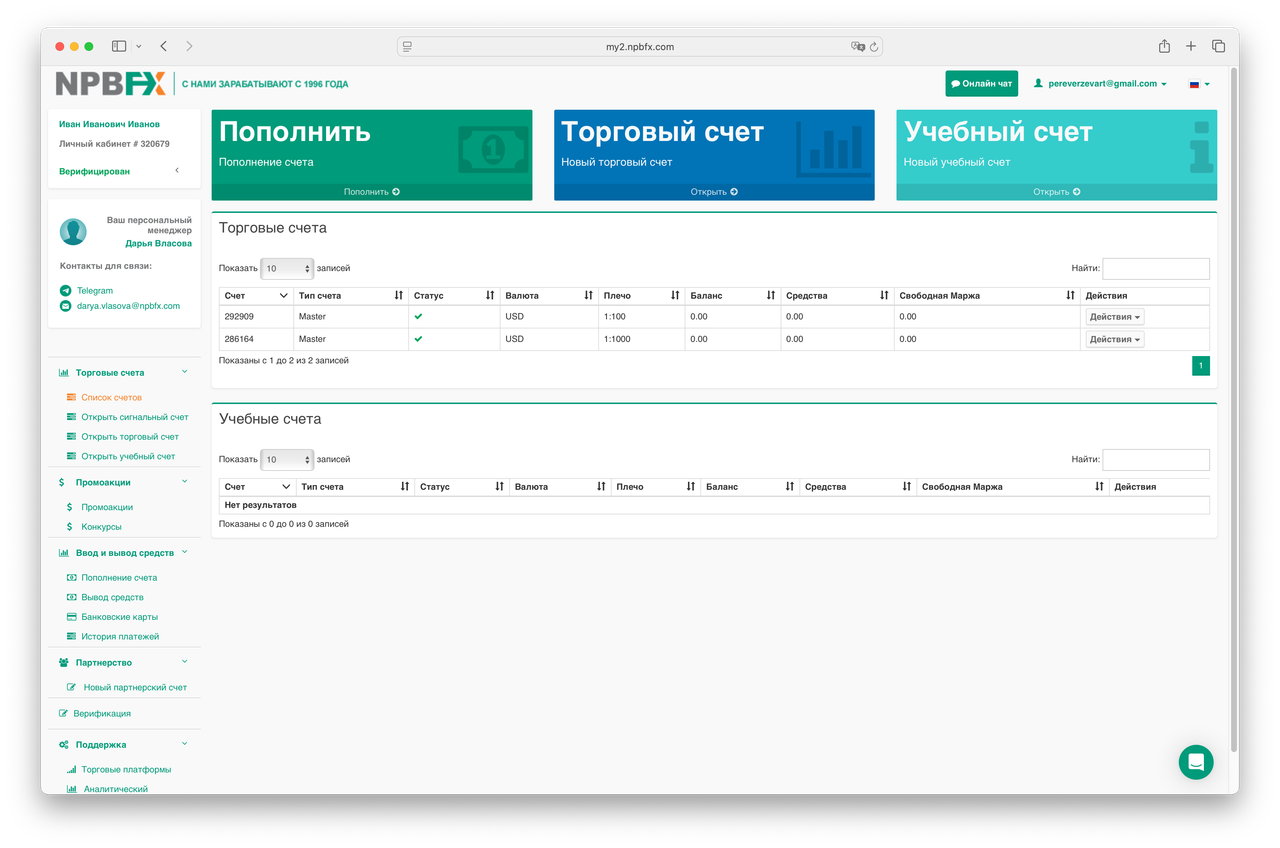Screen dimensions: 1280x848
Task: Collapse the Торговые счета sidebar section
Action: tap(184, 372)
